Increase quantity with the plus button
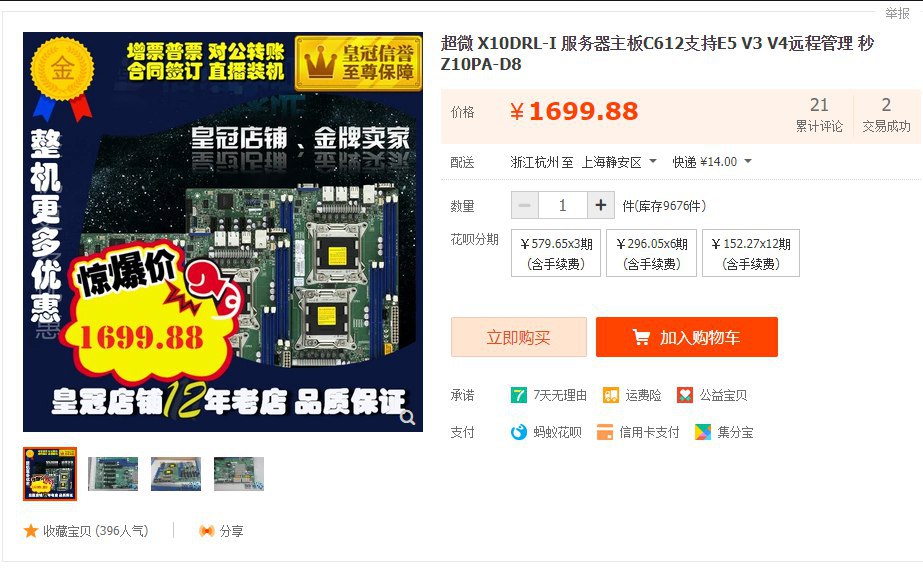The image size is (923, 571). (x=601, y=205)
